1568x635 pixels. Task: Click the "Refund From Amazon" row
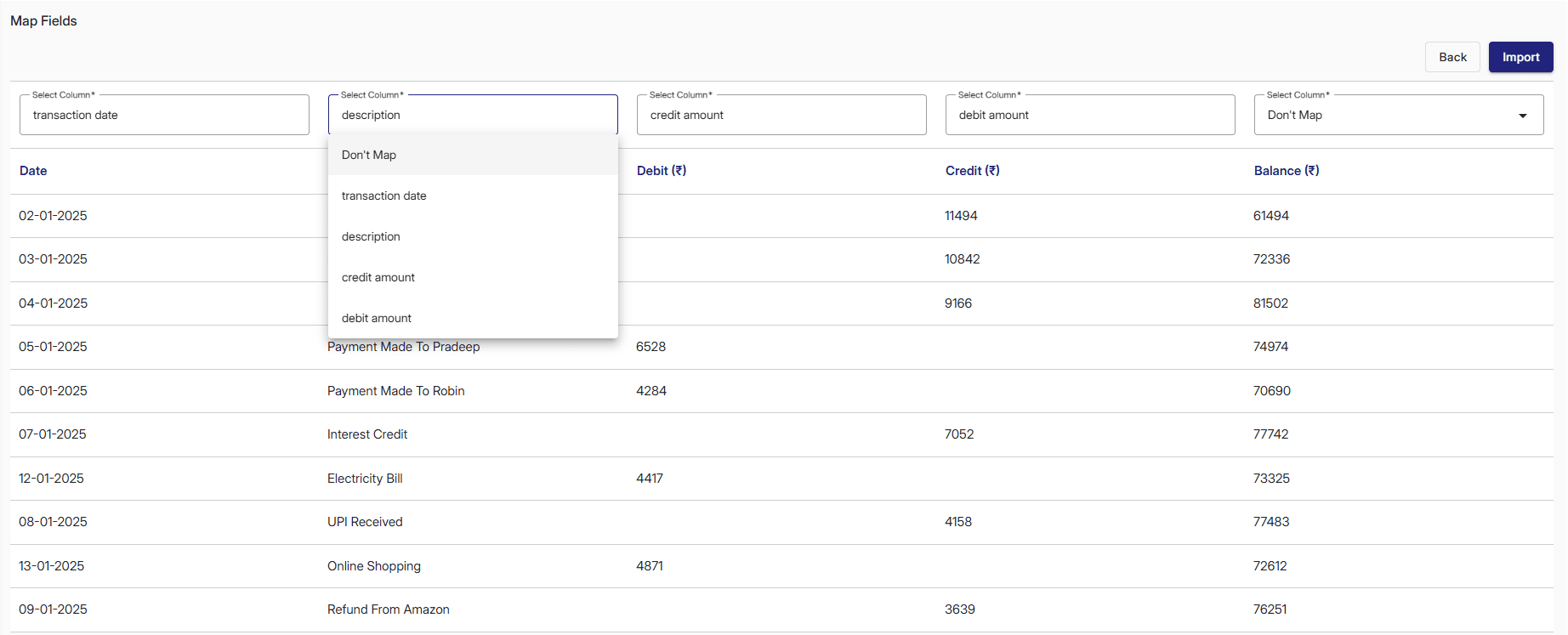tap(389, 609)
